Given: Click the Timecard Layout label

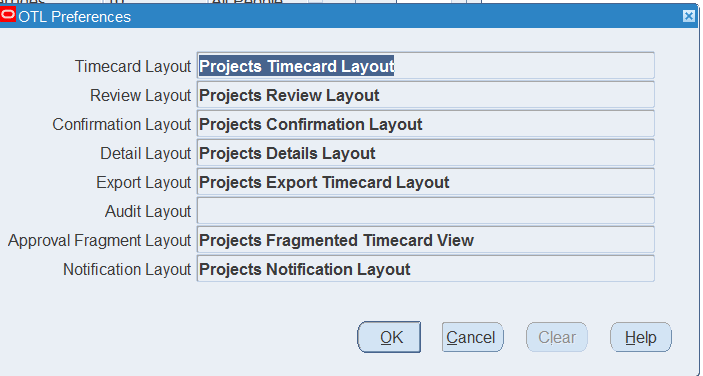Looking at the screenshot, I should pos(133,66).
